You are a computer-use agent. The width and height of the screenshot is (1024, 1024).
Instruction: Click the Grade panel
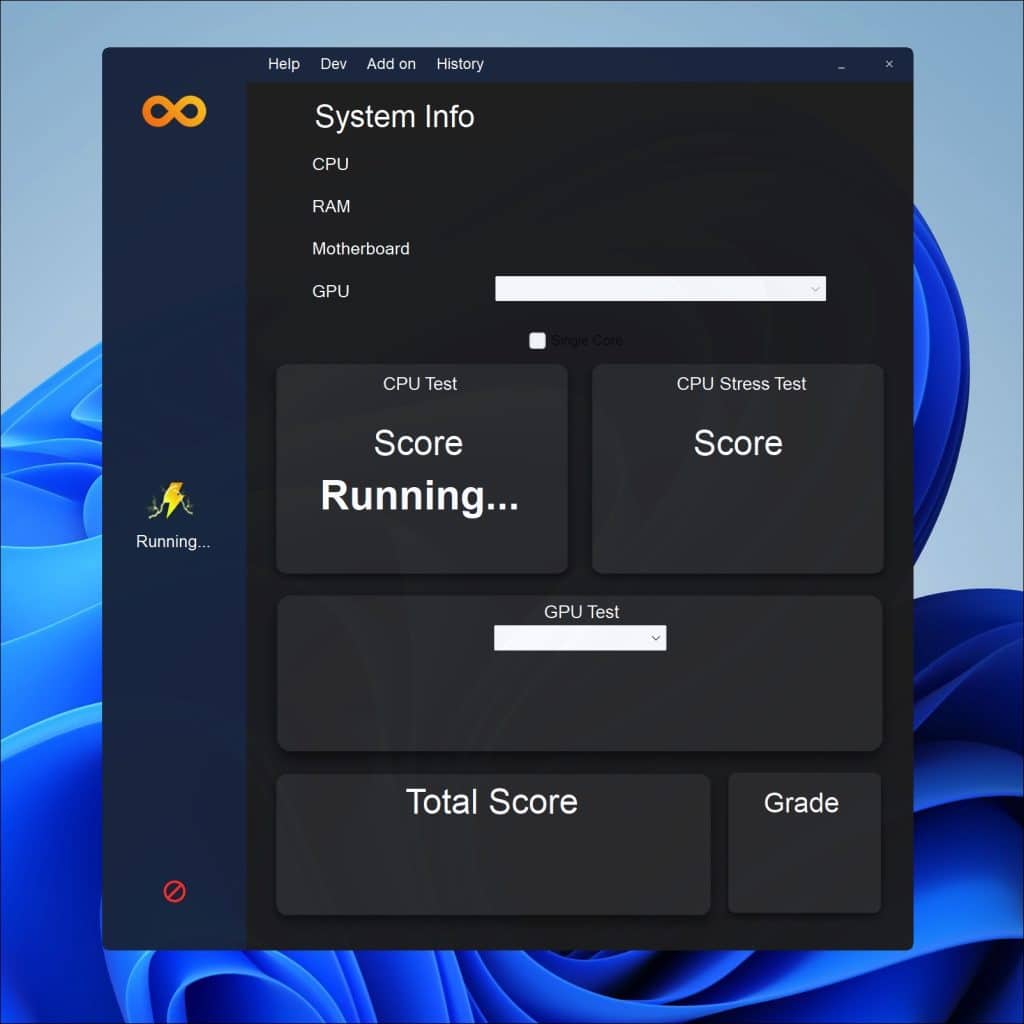804,843
